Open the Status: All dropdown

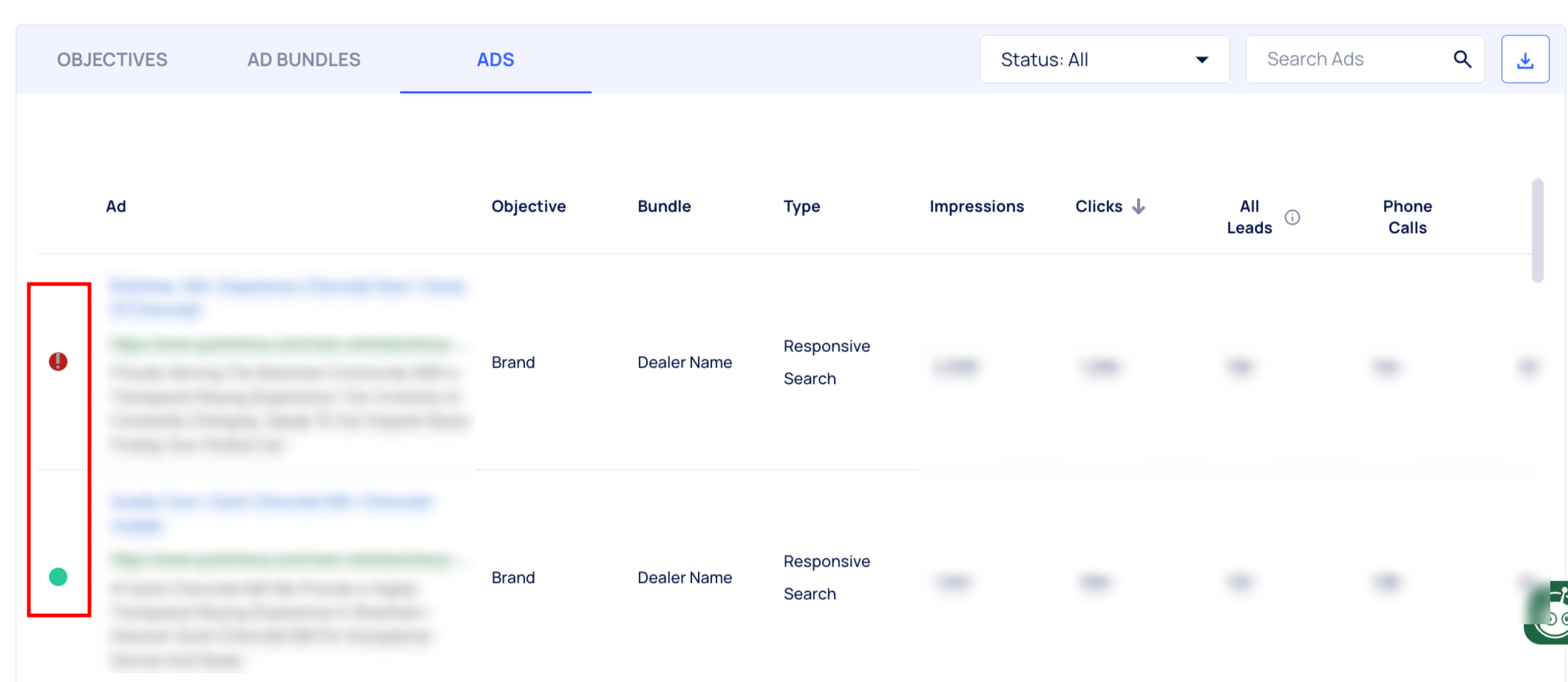pyautogui.click(x=1104, y=59)
